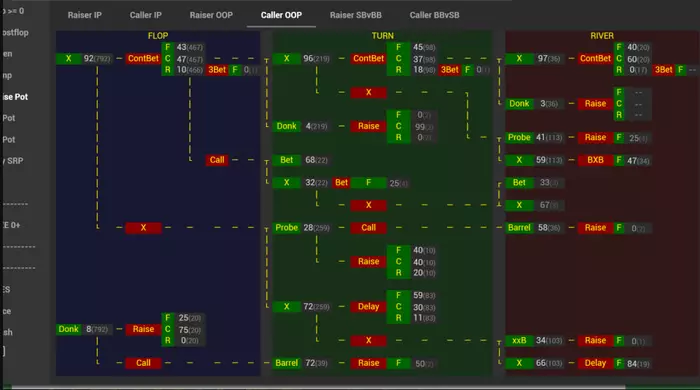Click the Turn Donk stat box
Screen dimensions: 700x390
(x=286, y=126)
